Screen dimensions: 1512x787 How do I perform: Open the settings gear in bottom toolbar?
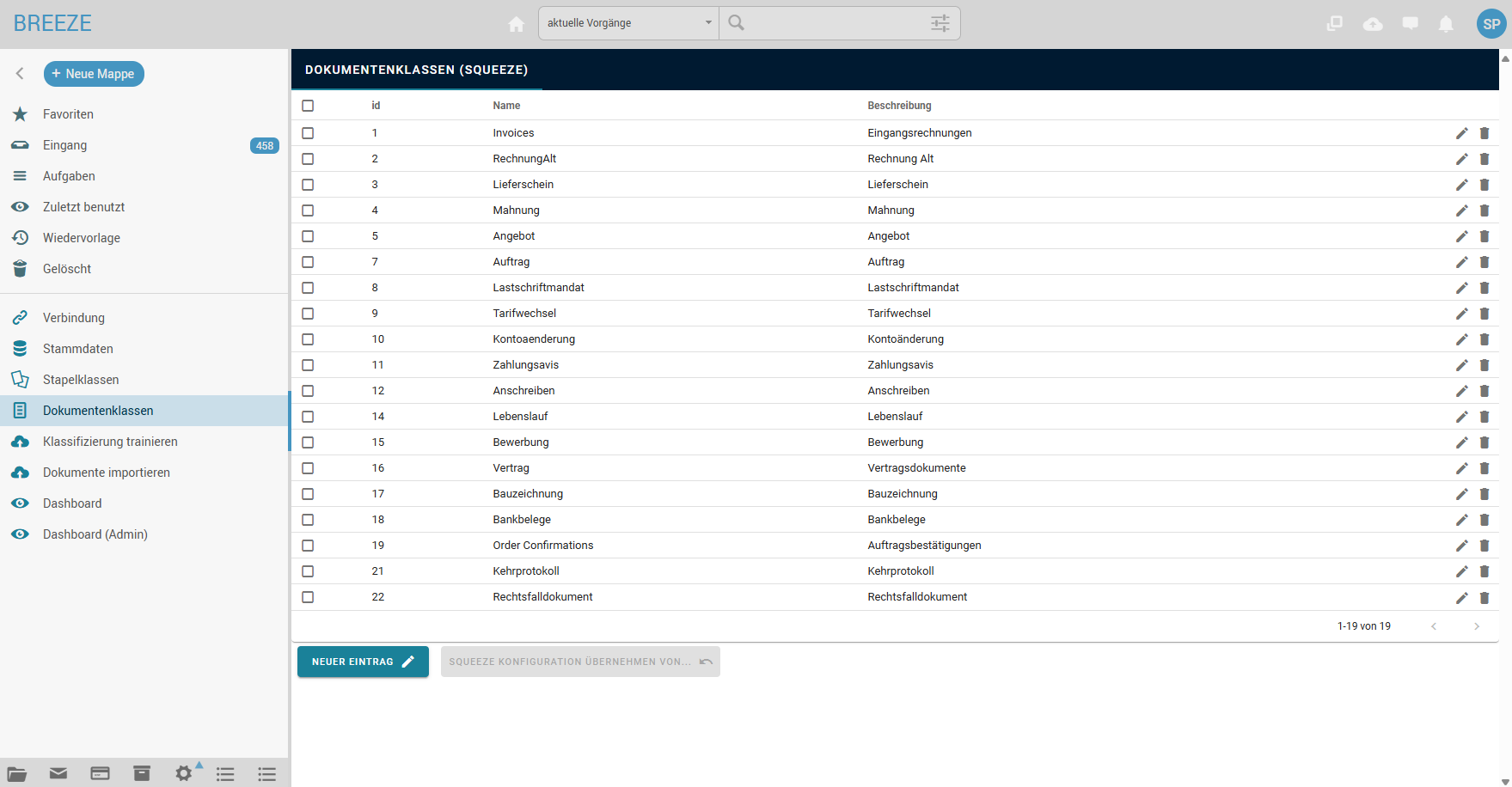183,774
